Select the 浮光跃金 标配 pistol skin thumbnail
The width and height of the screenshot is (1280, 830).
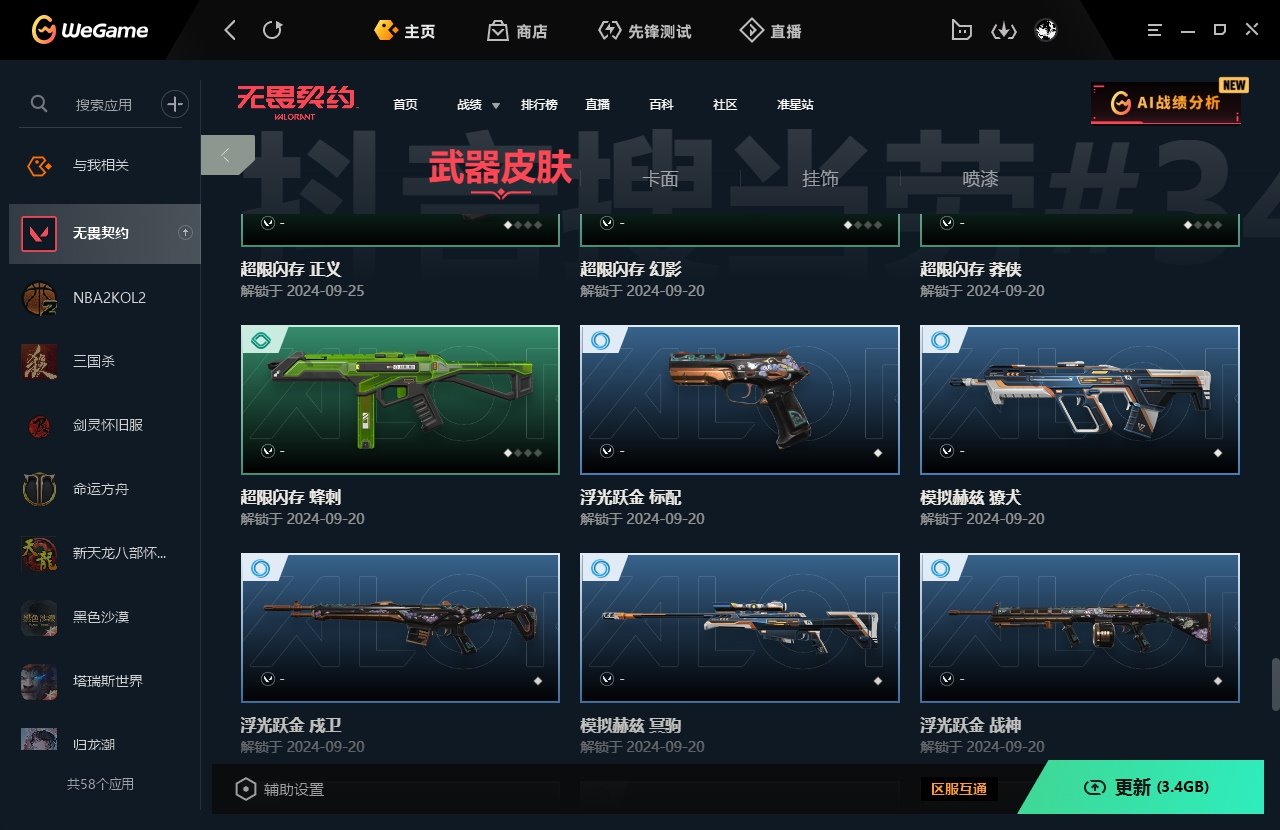click(740, 400)
